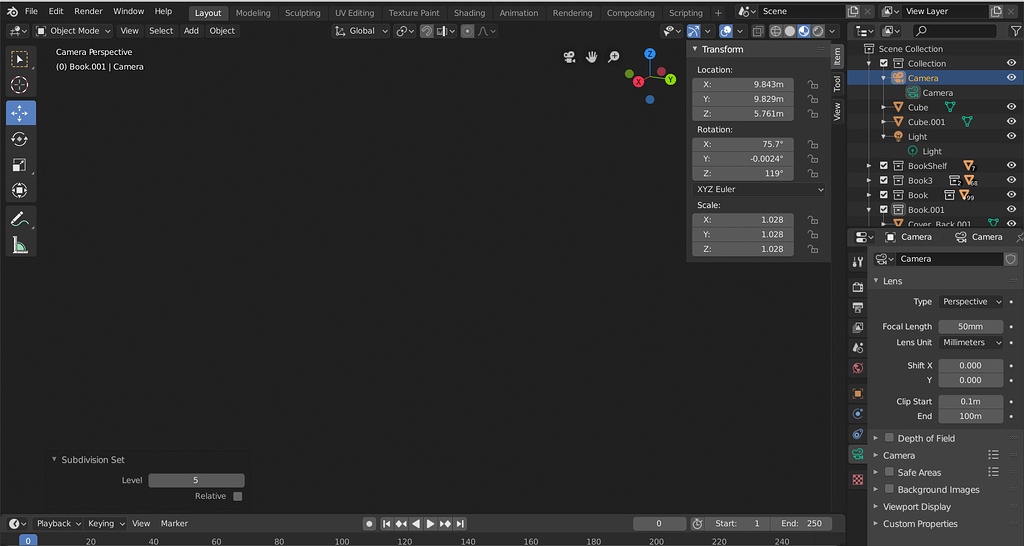Uncheck the BookShelf collection checkbox
1024x546 pixels.
pos(884,166)
